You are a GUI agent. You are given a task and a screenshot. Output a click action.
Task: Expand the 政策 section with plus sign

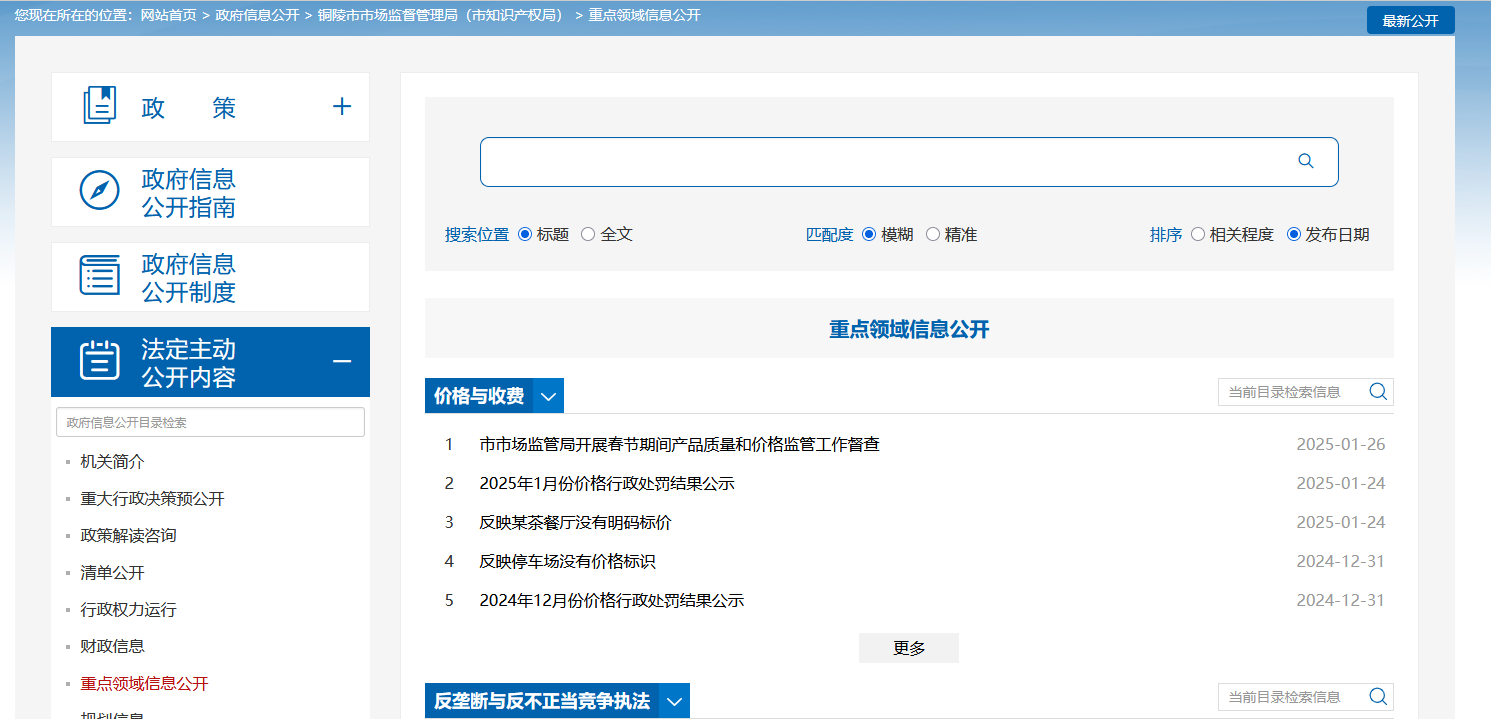coord(342,107)
